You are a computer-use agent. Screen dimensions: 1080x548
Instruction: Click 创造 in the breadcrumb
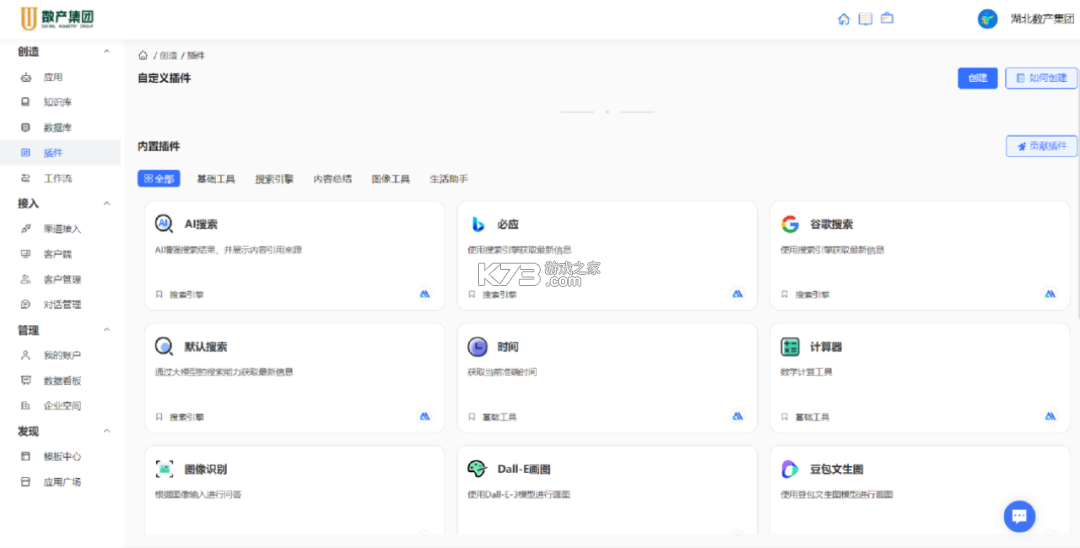click(169, 55)
